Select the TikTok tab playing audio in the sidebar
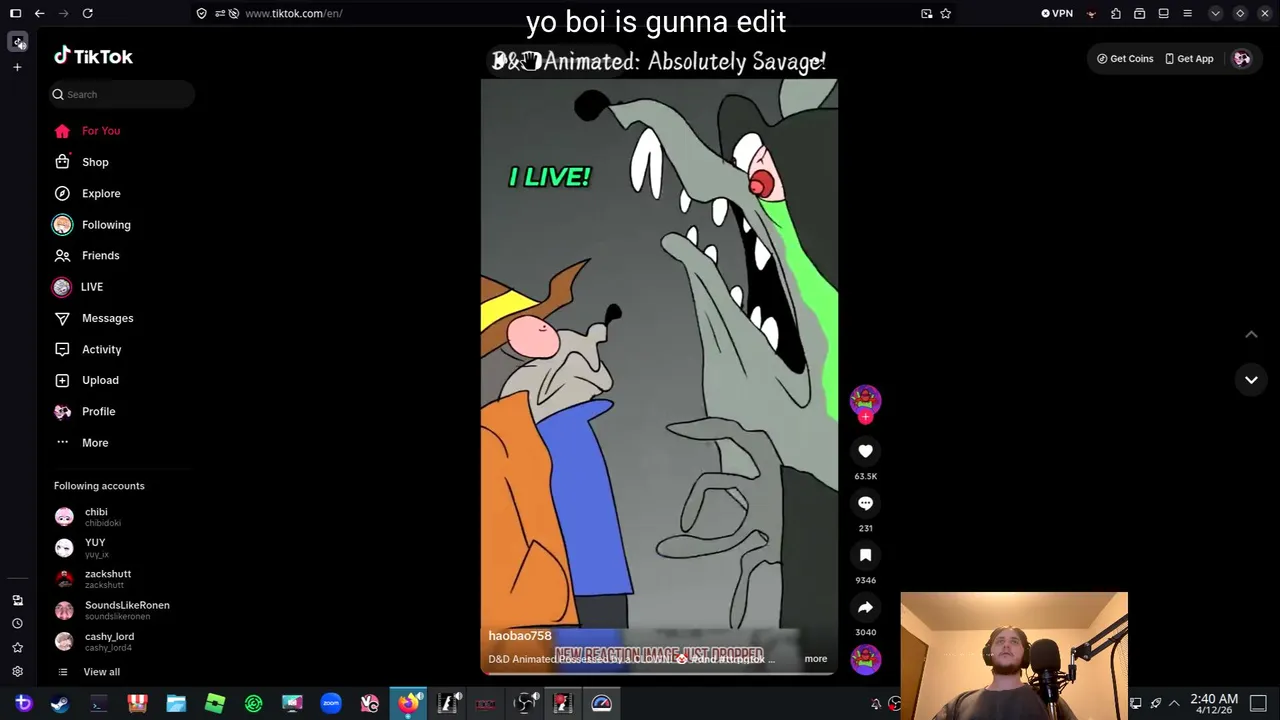The width and height of the screenshot is (1280, 720). (x=18, y=41)
